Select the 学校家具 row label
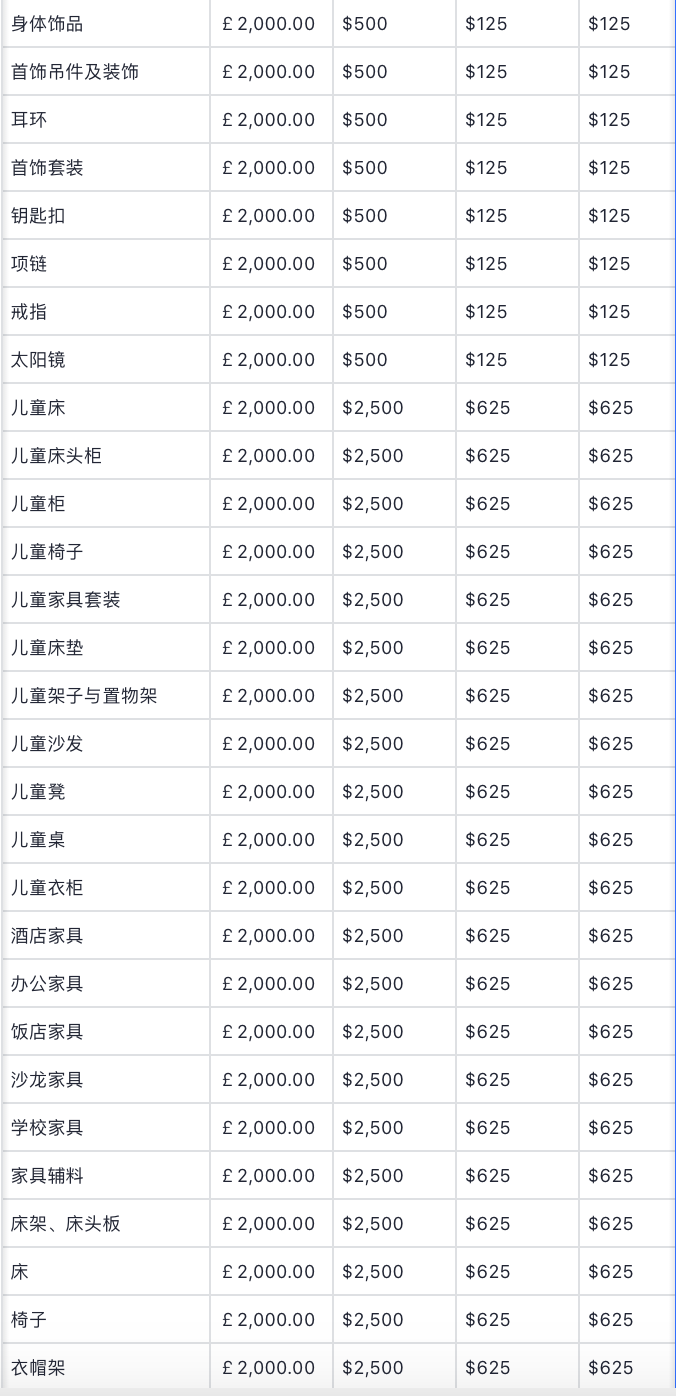 point(47,1128)
